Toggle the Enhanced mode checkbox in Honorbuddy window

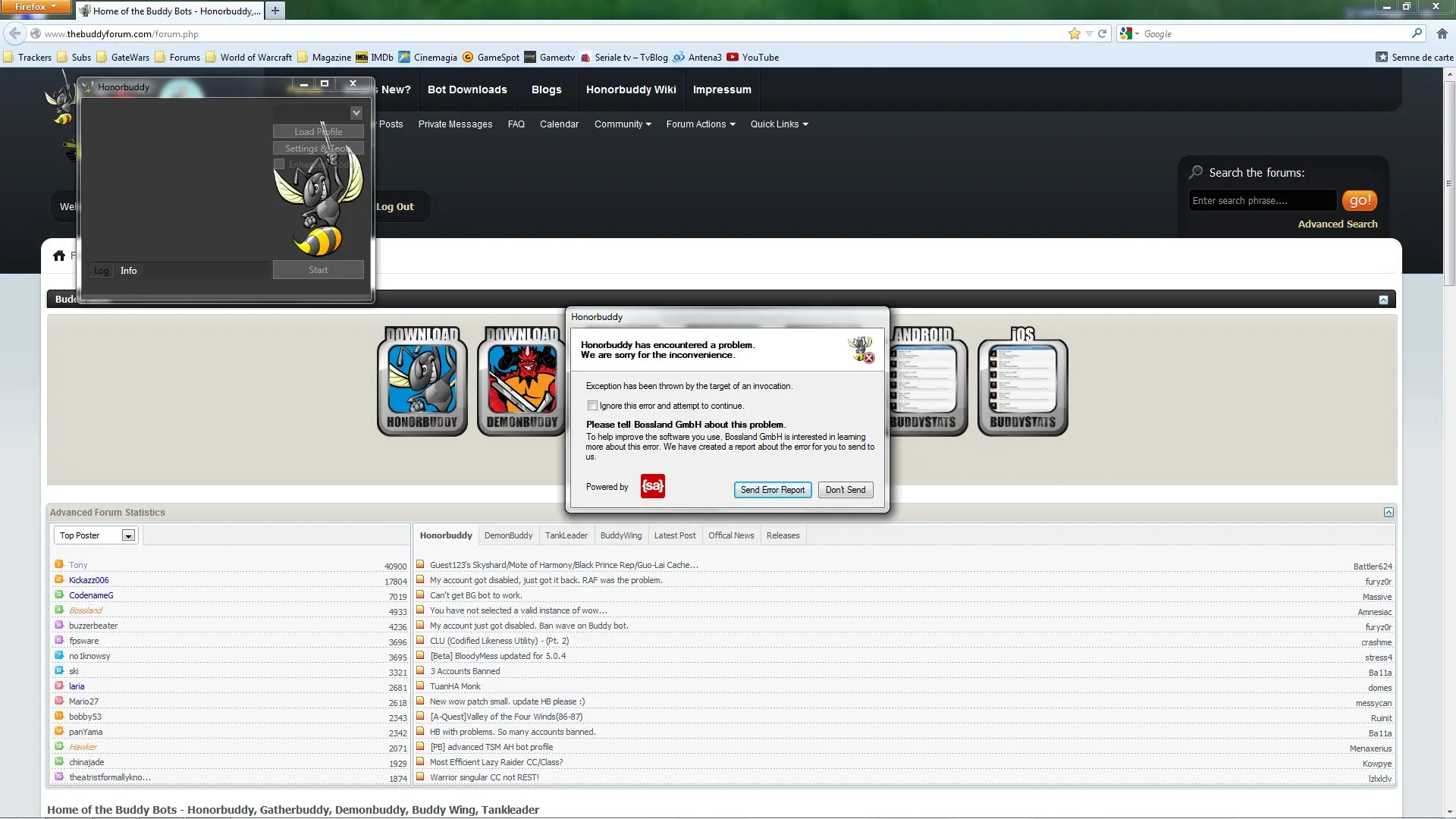tap(279, 164)
